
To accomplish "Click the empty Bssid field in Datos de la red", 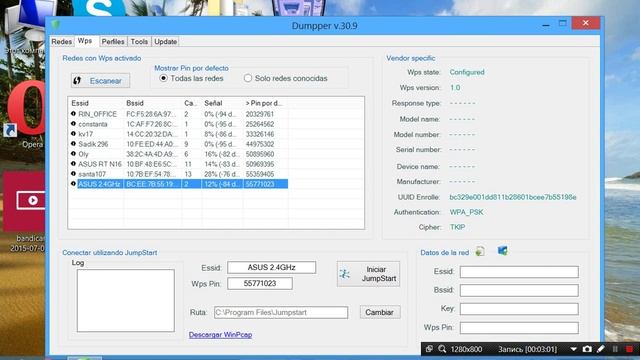I will 519,290.
